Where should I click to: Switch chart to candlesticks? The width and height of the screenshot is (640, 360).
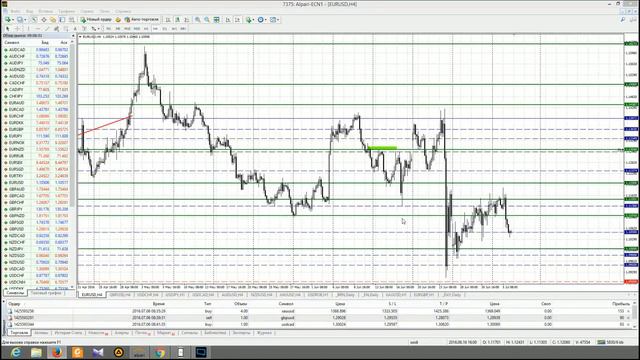point(177,20)
